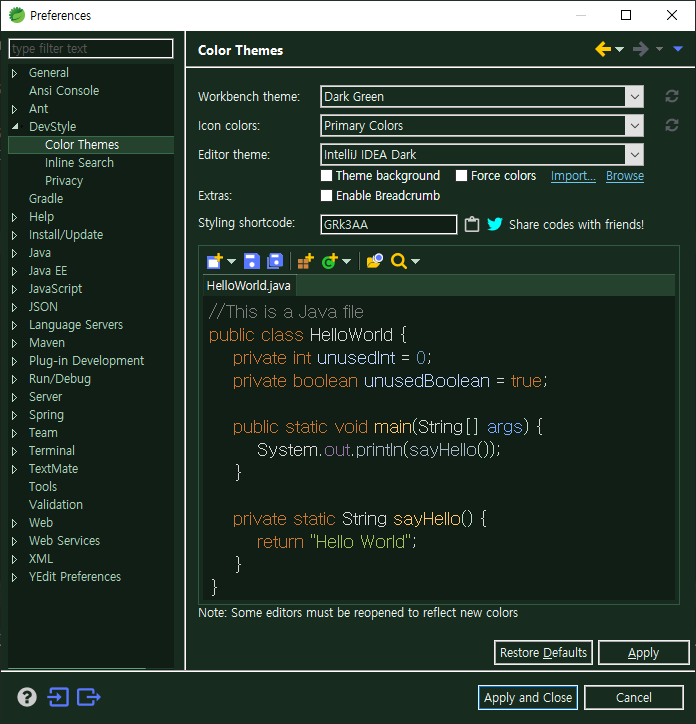Click the Export preferences icon at bottom left
Viewport: 696px width, 724px height.
click(x=89, y=697)
